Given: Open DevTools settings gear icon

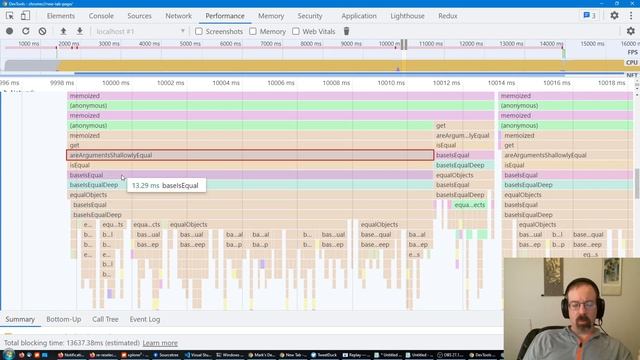Looking at the screenshot, I should (614, 16).
